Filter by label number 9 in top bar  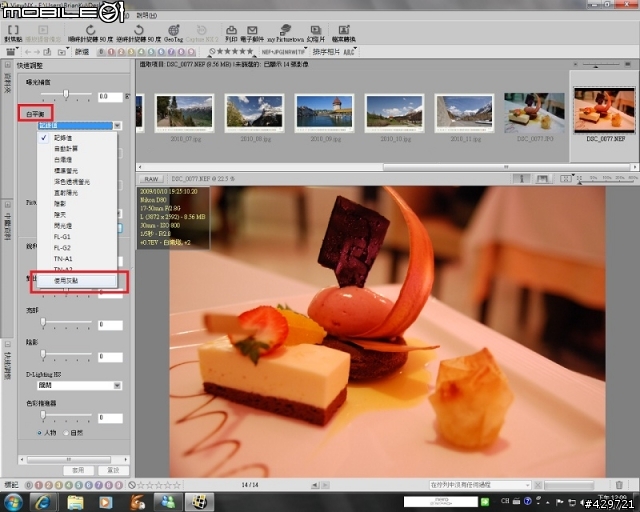tap(191, 52)
